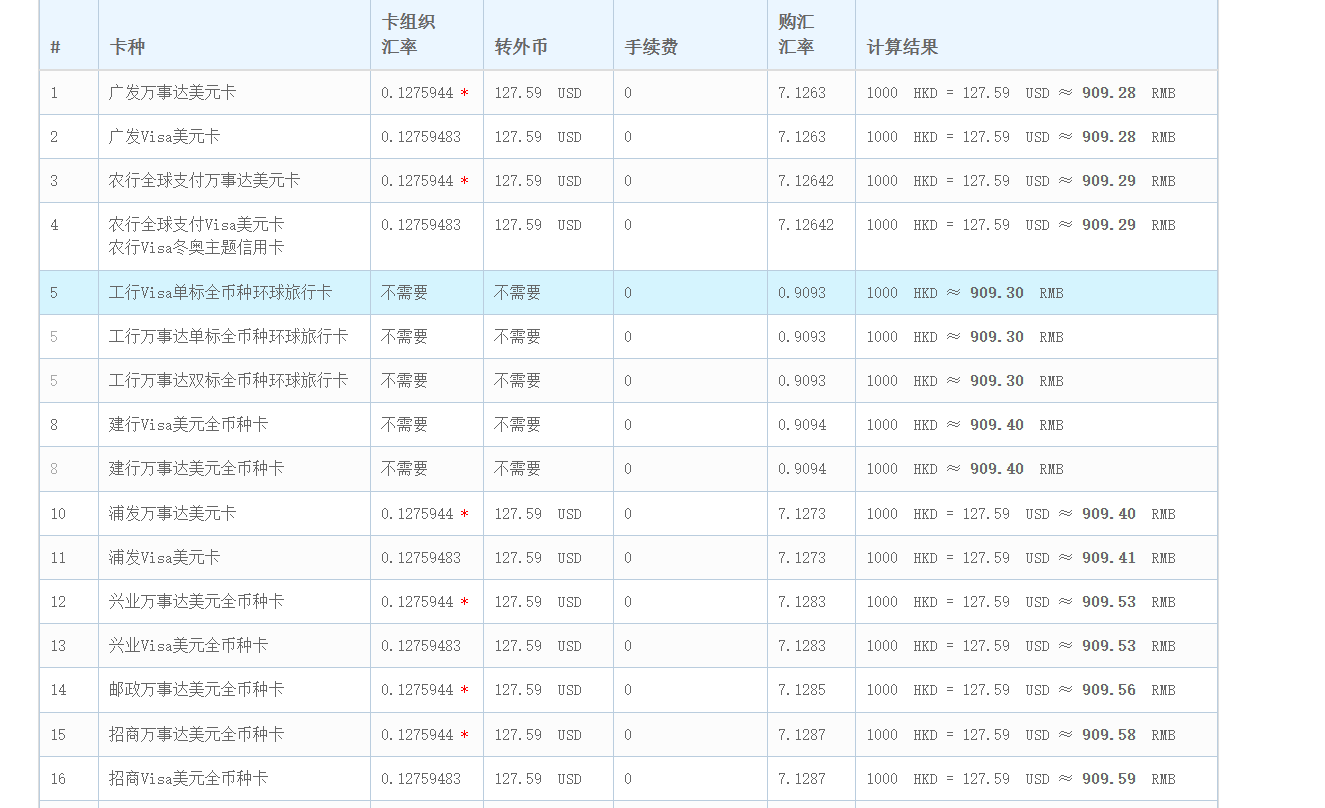The image size is (1325, 808).
Task: Click 0.9094 rate in 建行Visa美元全币种卡 row
Action: pyautogui.click(x=802, y=425)
